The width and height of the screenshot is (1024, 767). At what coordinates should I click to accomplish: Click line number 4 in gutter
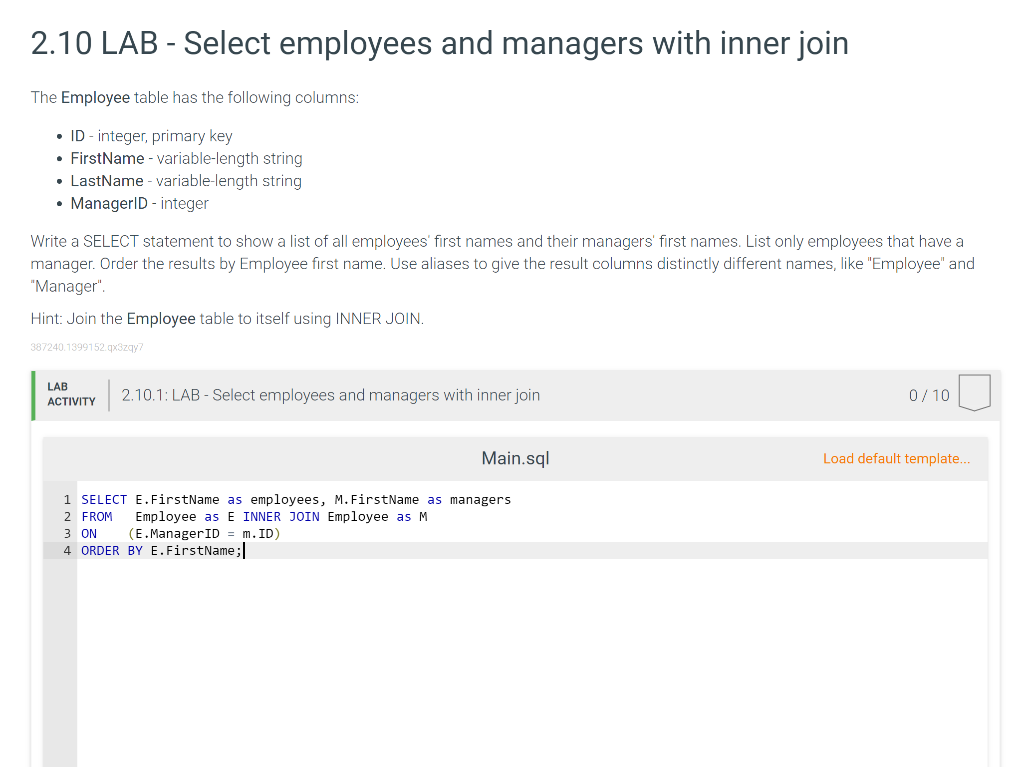coord(67,551)
